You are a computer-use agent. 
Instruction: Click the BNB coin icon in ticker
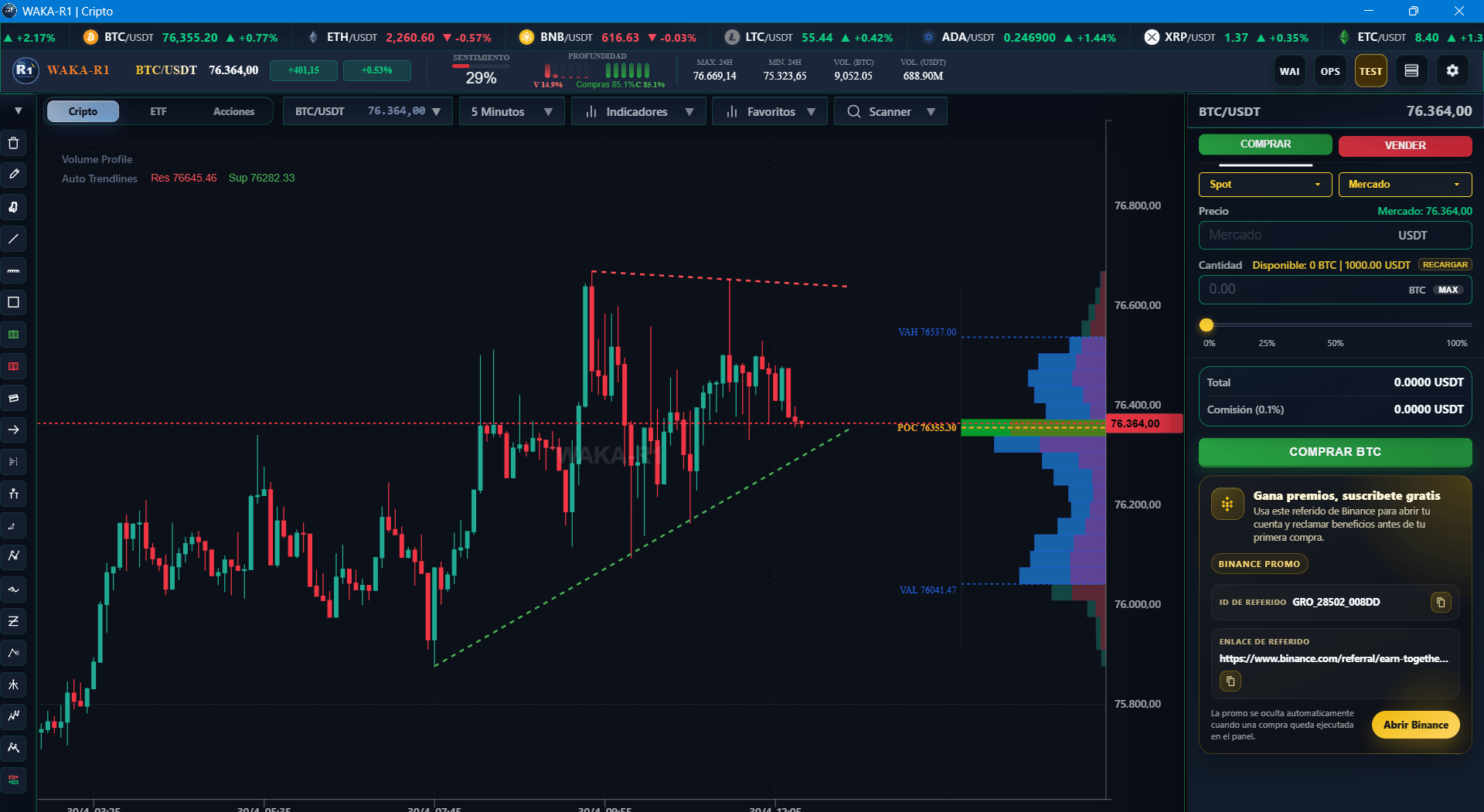click(526, 37)
